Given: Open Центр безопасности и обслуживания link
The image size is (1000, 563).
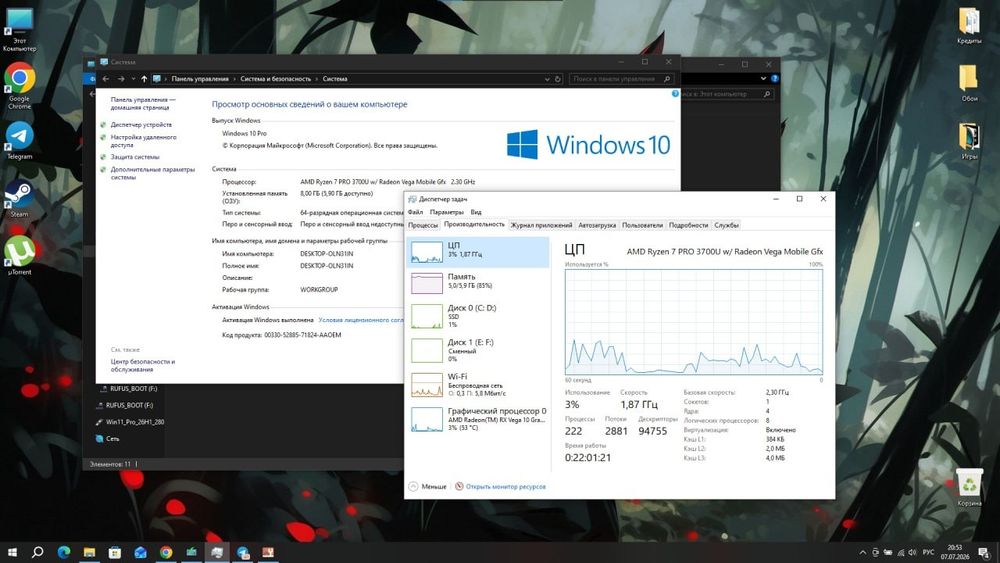Looking at the screenshot, I should [x=143, y=365].
